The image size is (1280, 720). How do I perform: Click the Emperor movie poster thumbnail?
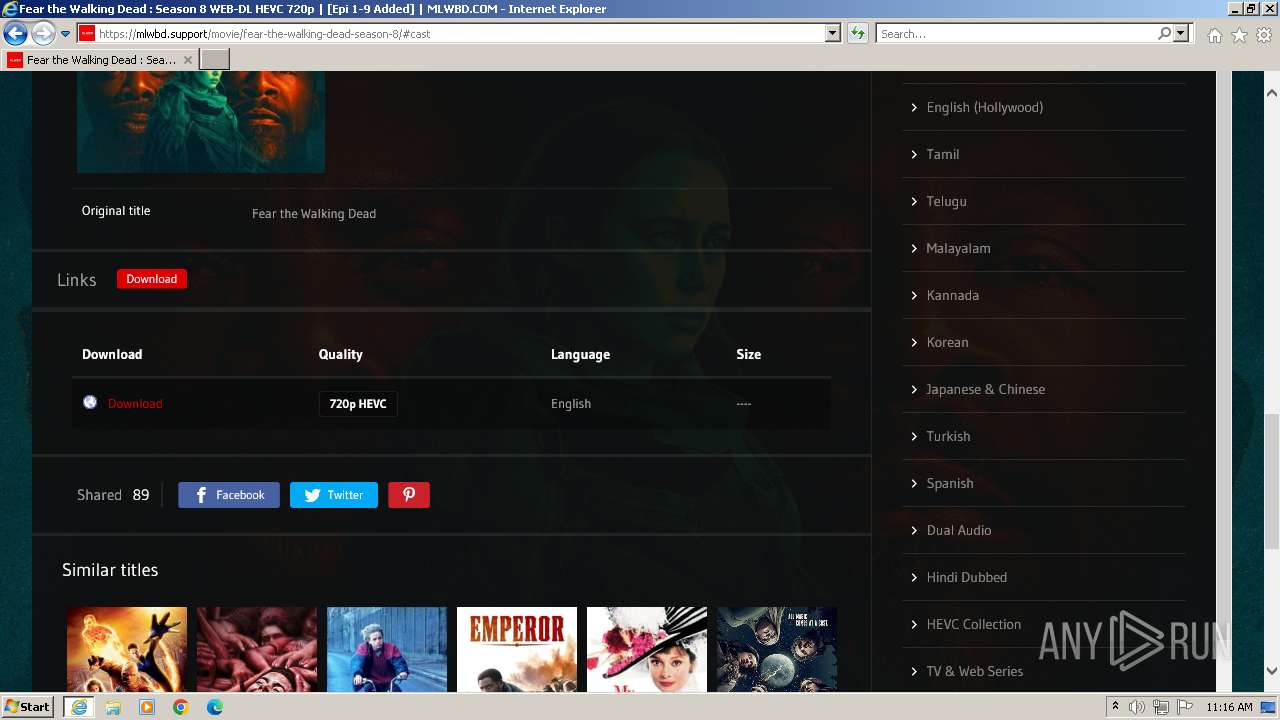517,649
